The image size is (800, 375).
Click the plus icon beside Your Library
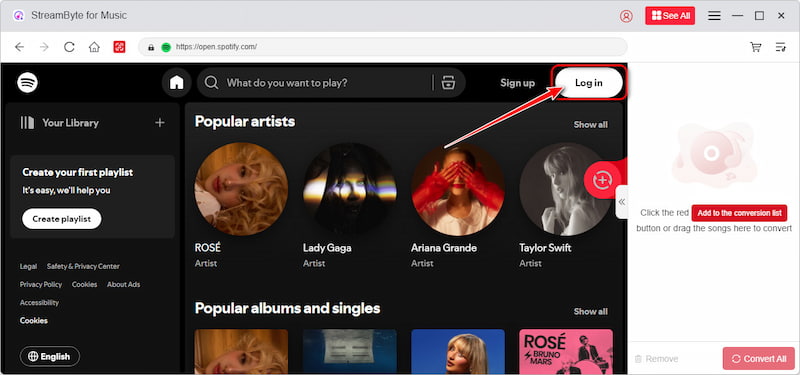click(160, 122)
